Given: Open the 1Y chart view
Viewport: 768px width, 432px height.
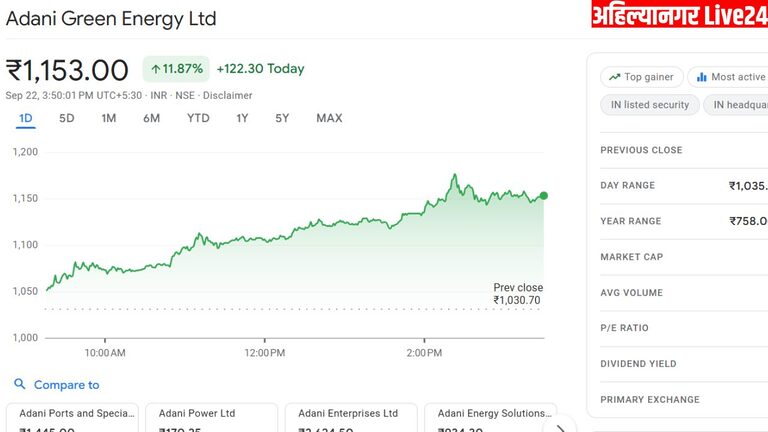Looking at the screenshot, I should pyautogui.click(x=242, y=118).
